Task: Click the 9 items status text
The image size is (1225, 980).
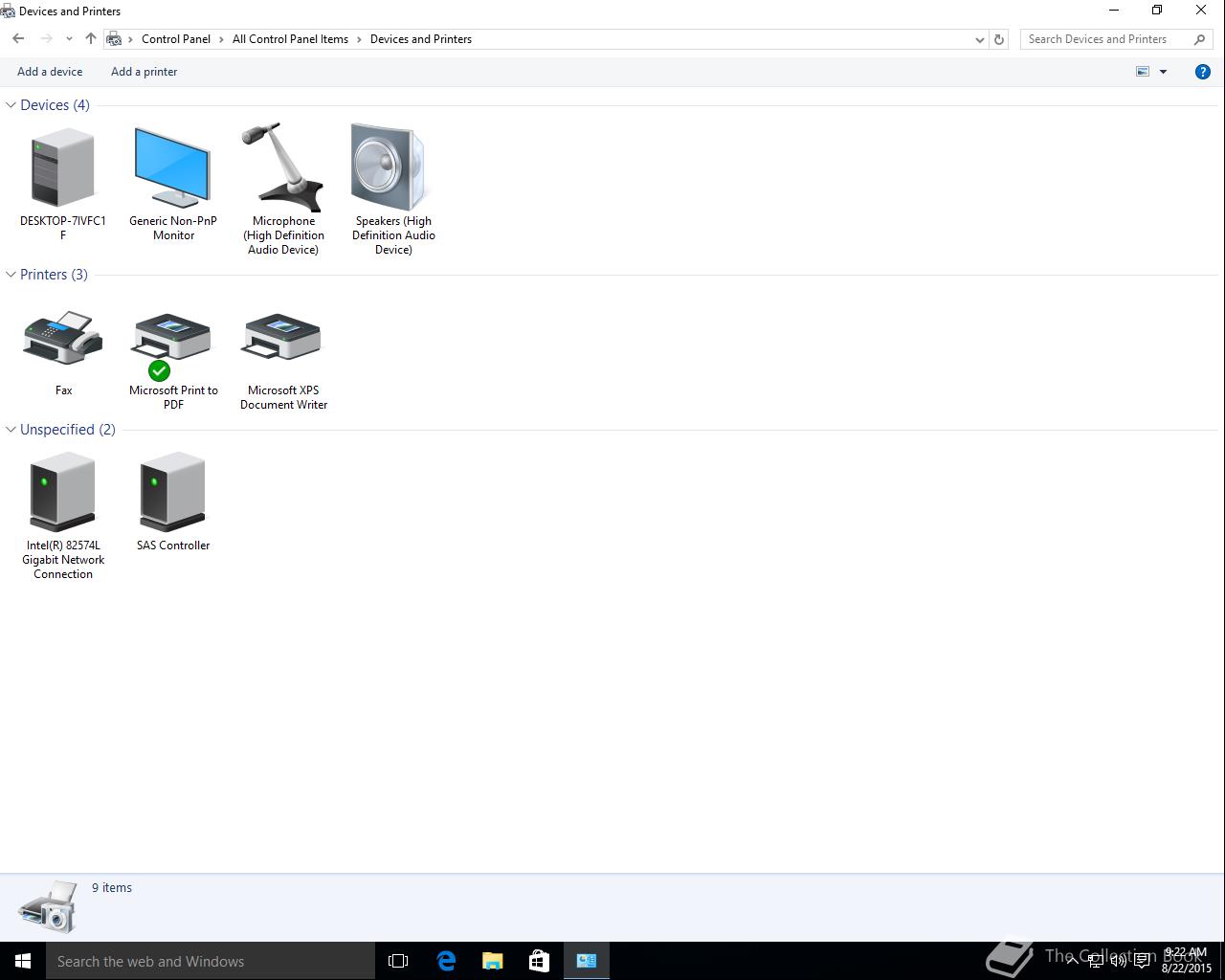Action: pos(112,888)
